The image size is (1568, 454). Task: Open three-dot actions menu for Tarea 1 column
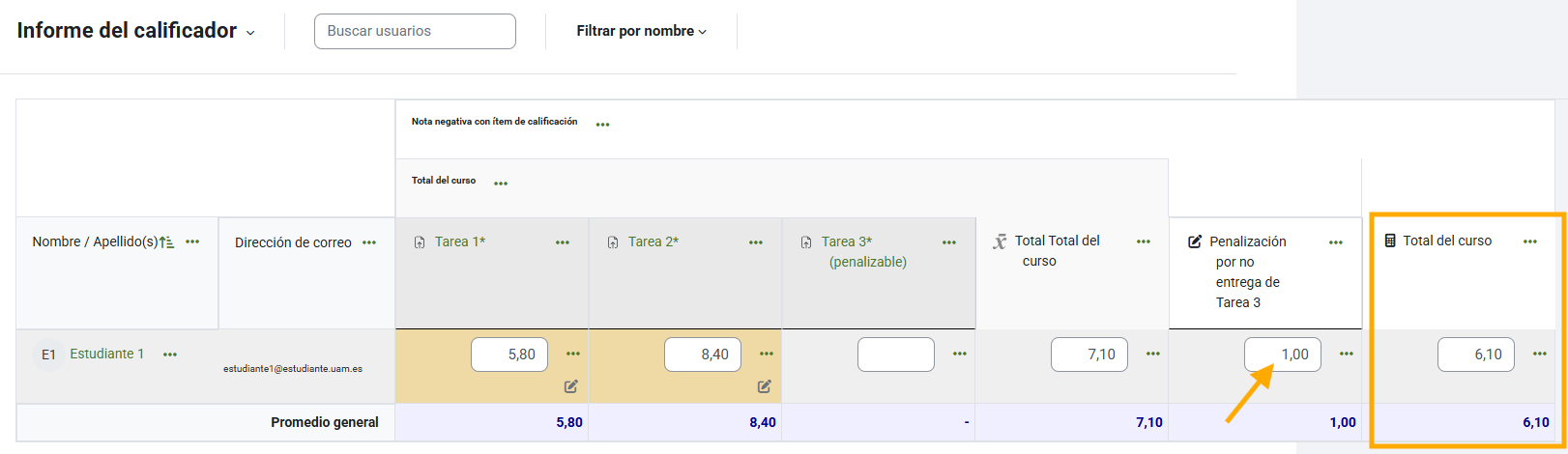(563, 242)
